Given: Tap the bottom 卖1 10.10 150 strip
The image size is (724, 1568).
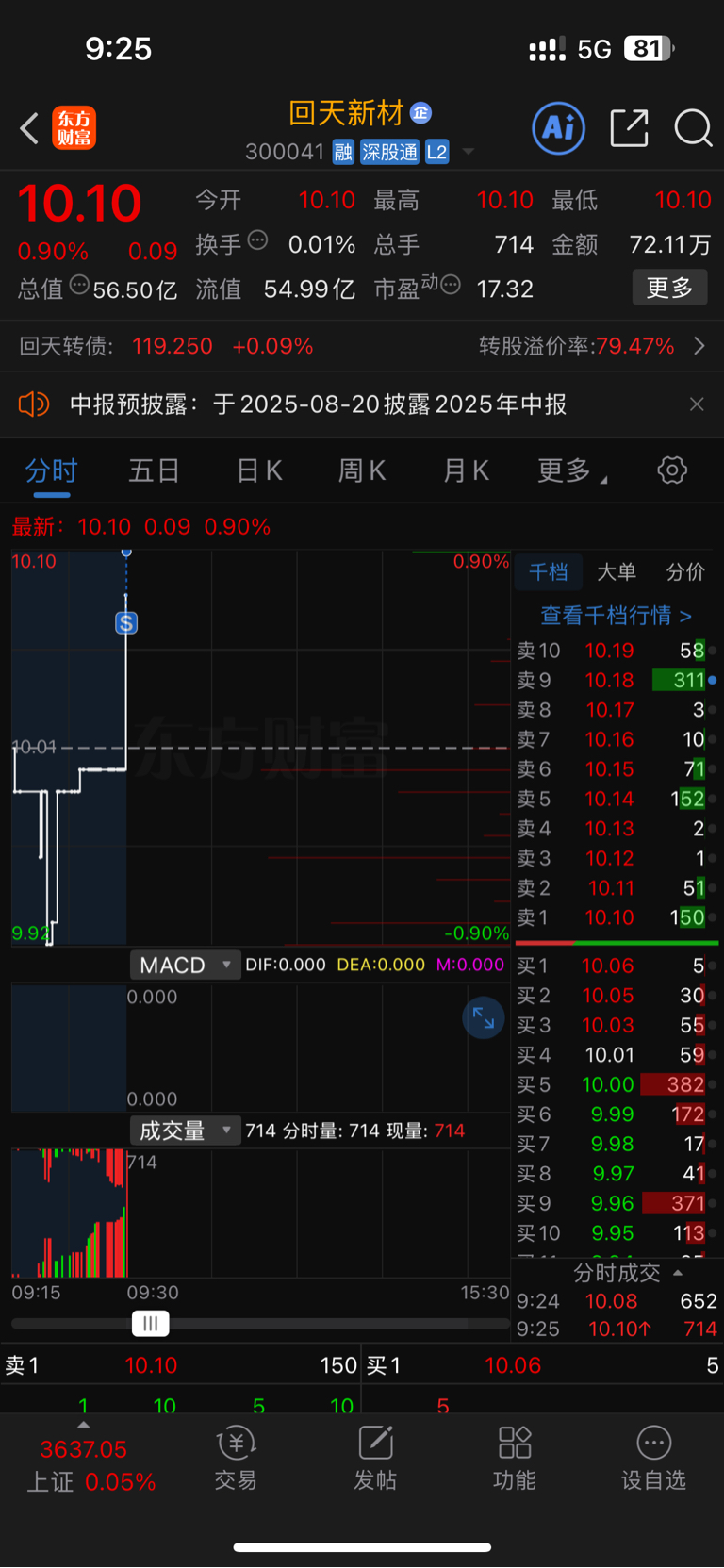Looking at the screenshot, I should pos(180,1365).
